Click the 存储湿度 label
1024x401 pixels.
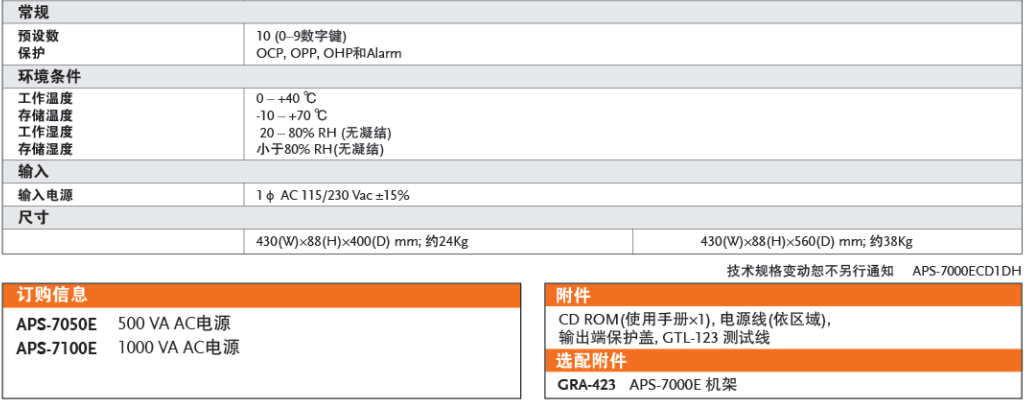(45, 149)
